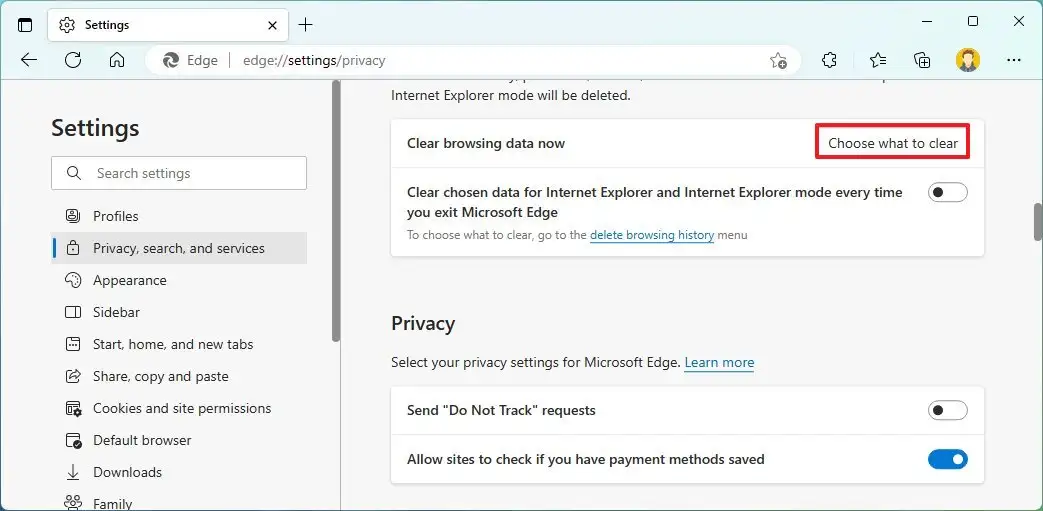Open Privacy, search, and services section

coord(179,248)
